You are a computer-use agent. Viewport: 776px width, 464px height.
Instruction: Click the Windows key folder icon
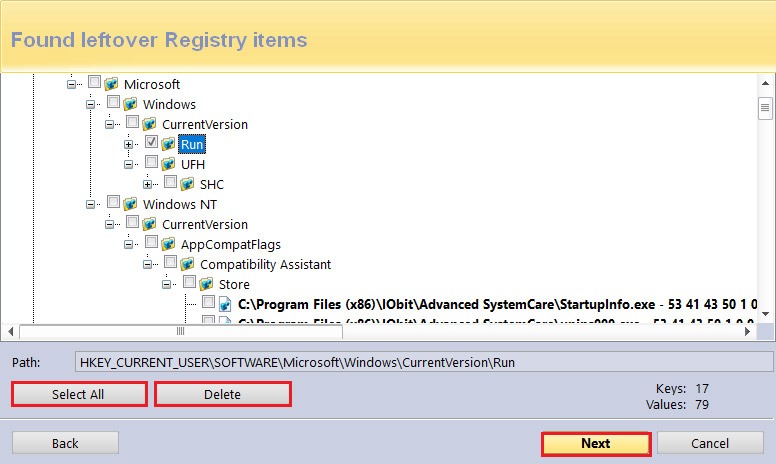click(x=130, y=104)
